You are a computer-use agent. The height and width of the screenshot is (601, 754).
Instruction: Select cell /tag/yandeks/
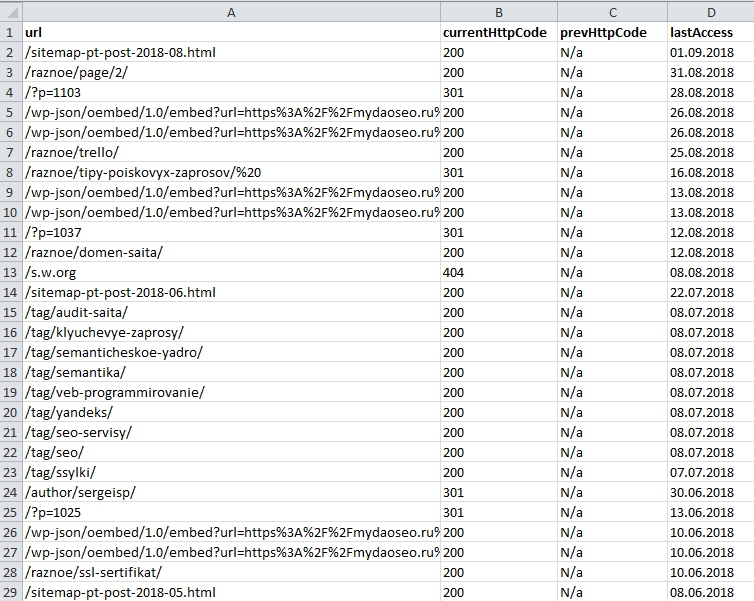[231, 413]
